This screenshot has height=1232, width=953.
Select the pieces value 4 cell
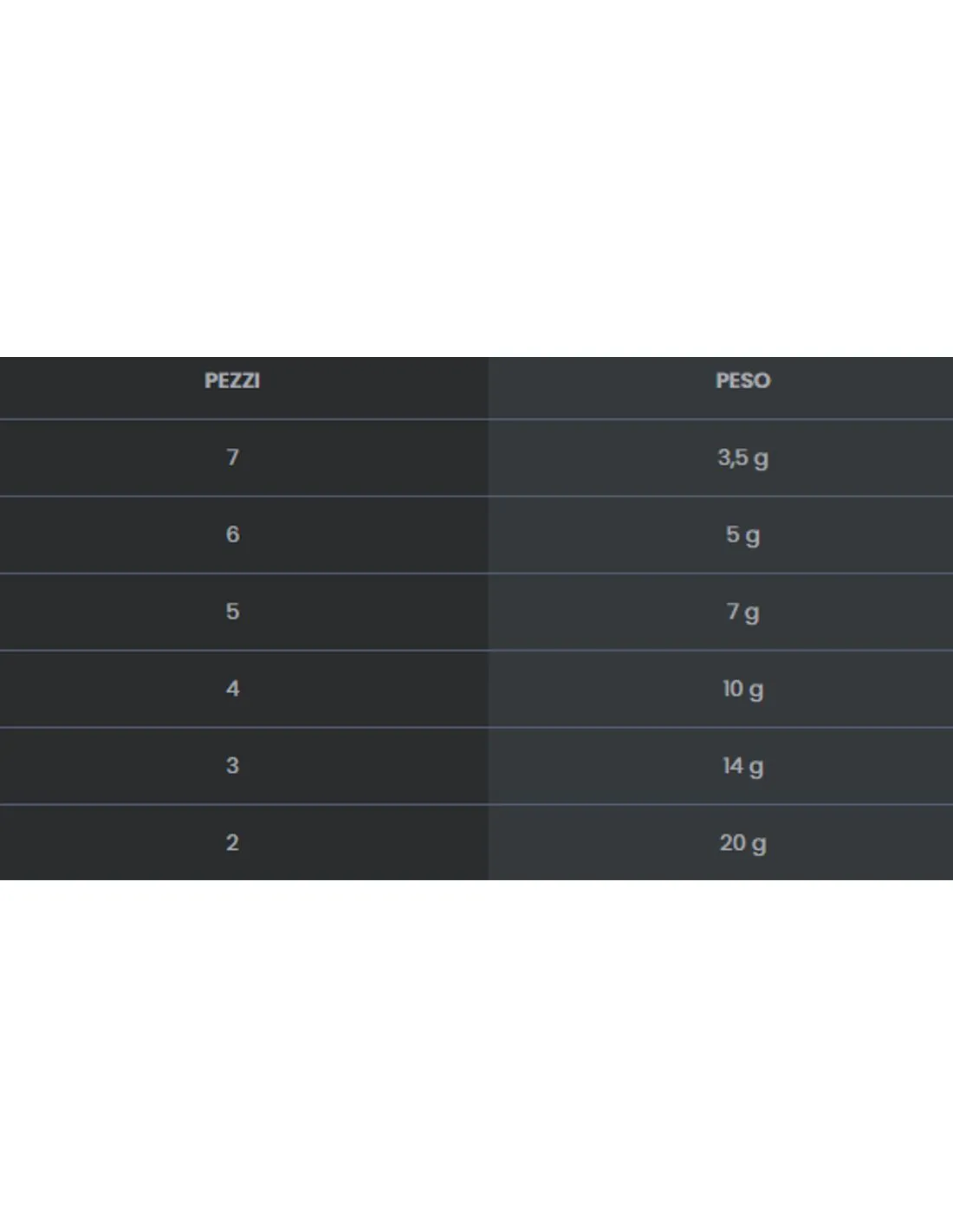[x=232, y=689]
